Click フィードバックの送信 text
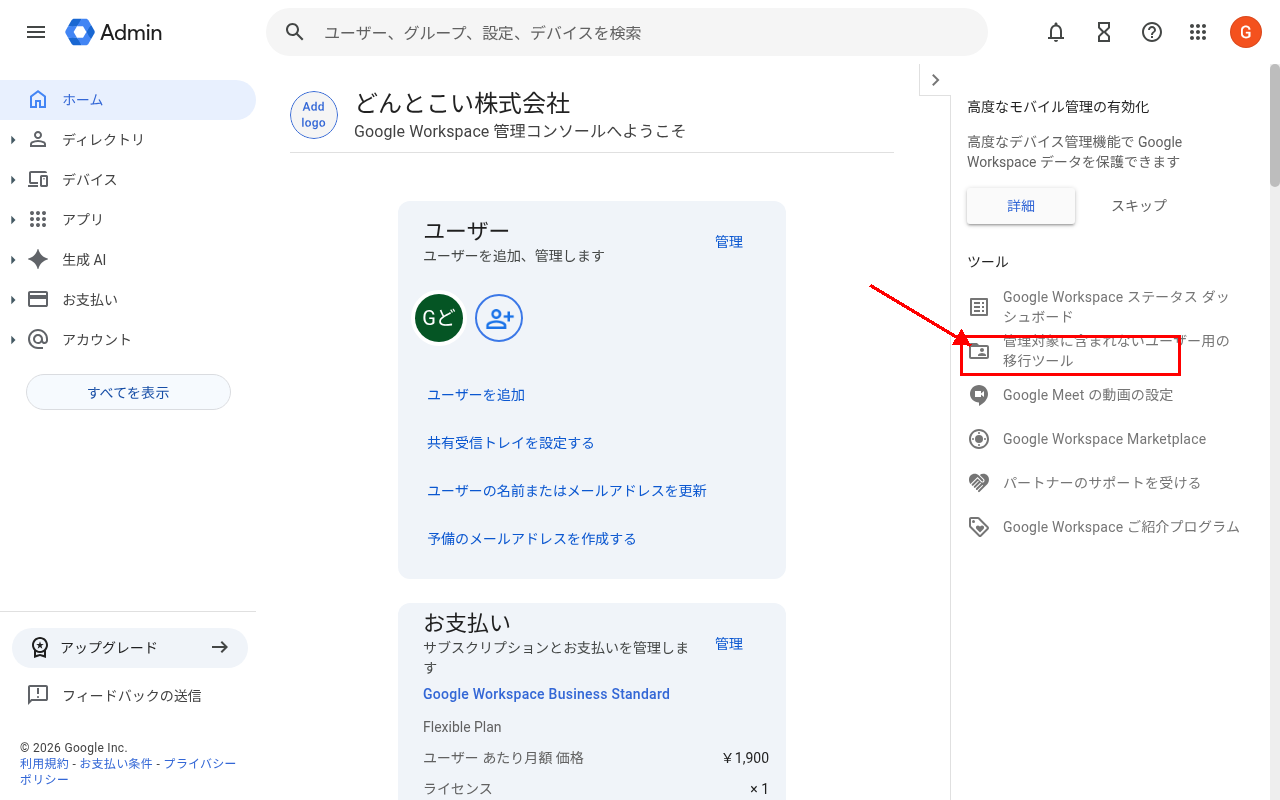Image resolution: width=1280 pixels, height=800 pixels. tap(132, 696)
